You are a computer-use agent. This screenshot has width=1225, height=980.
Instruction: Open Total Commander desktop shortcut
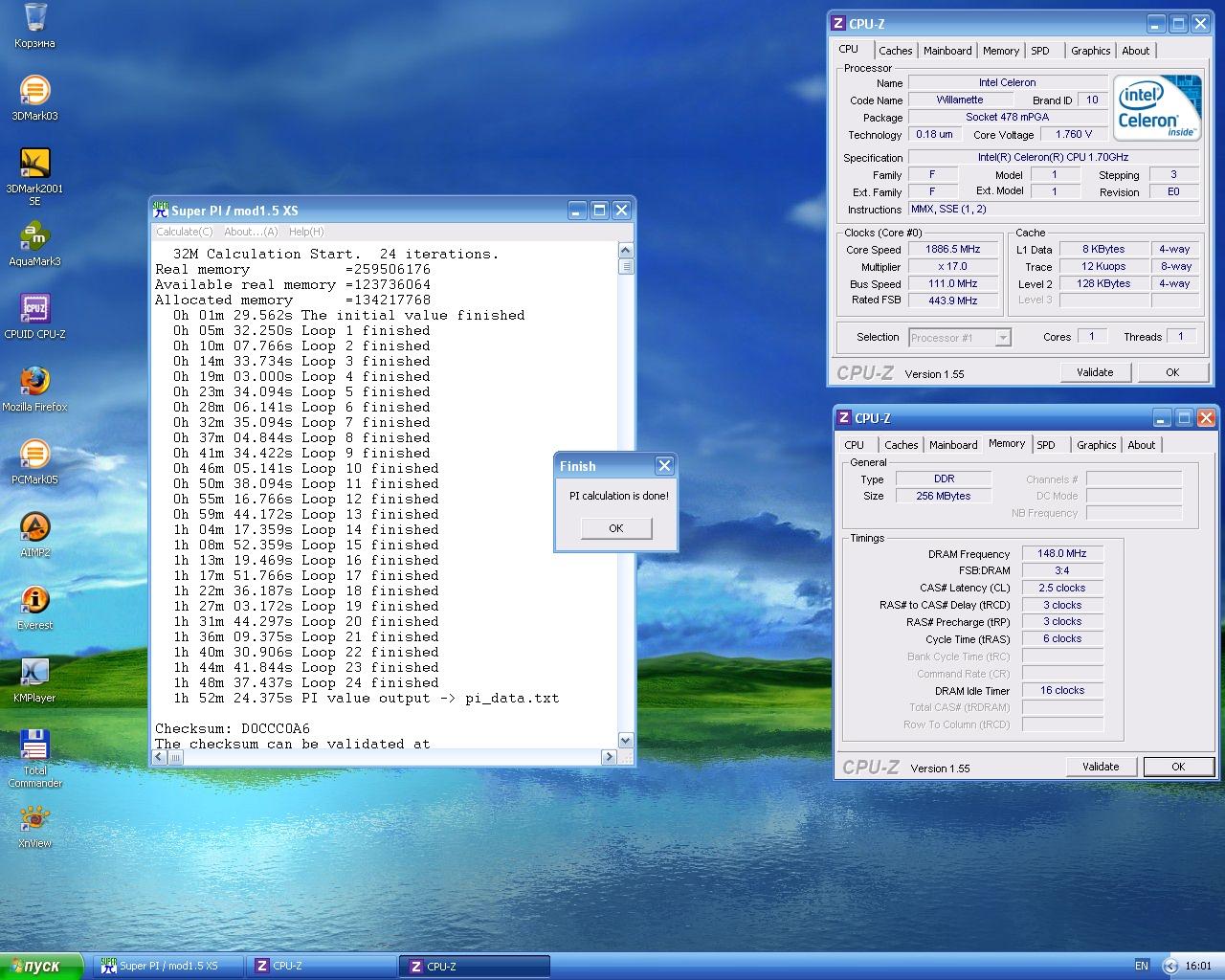(34, 758)
